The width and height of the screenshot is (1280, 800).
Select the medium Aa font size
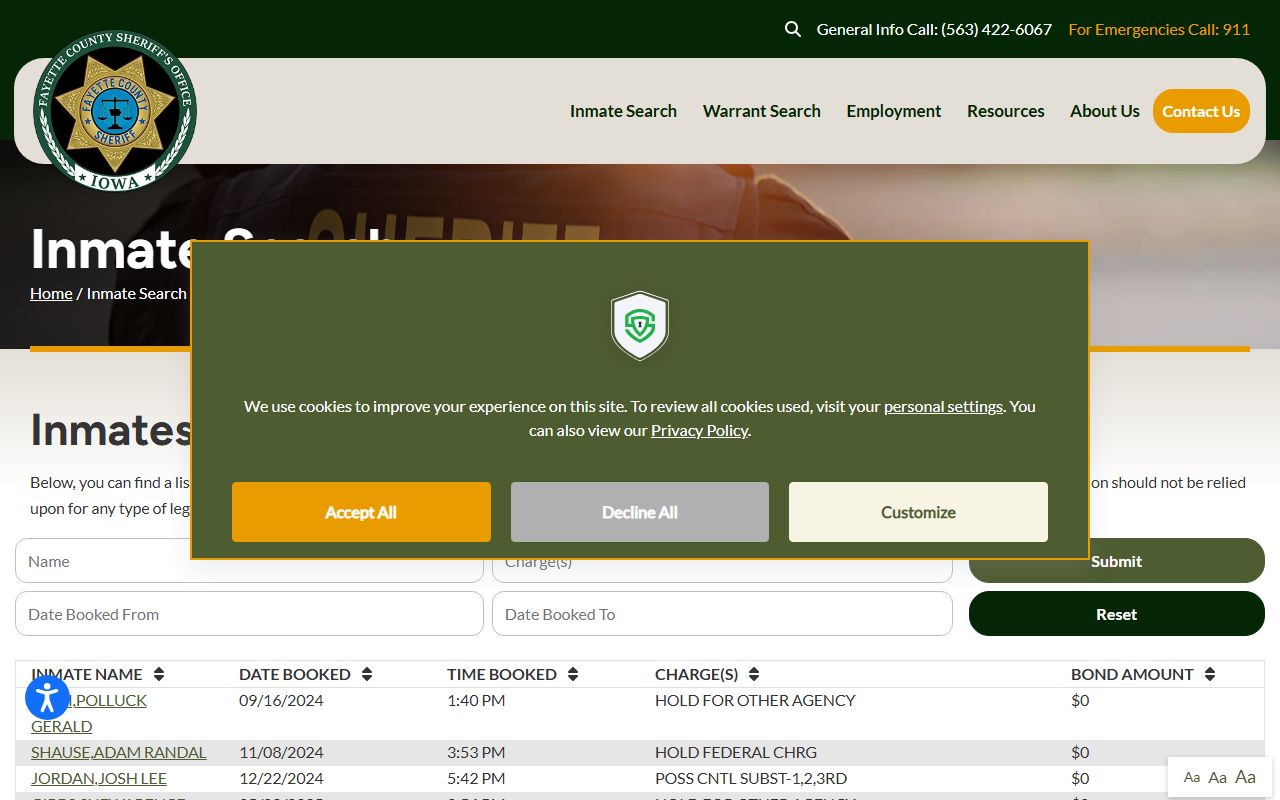[1217, 777]
